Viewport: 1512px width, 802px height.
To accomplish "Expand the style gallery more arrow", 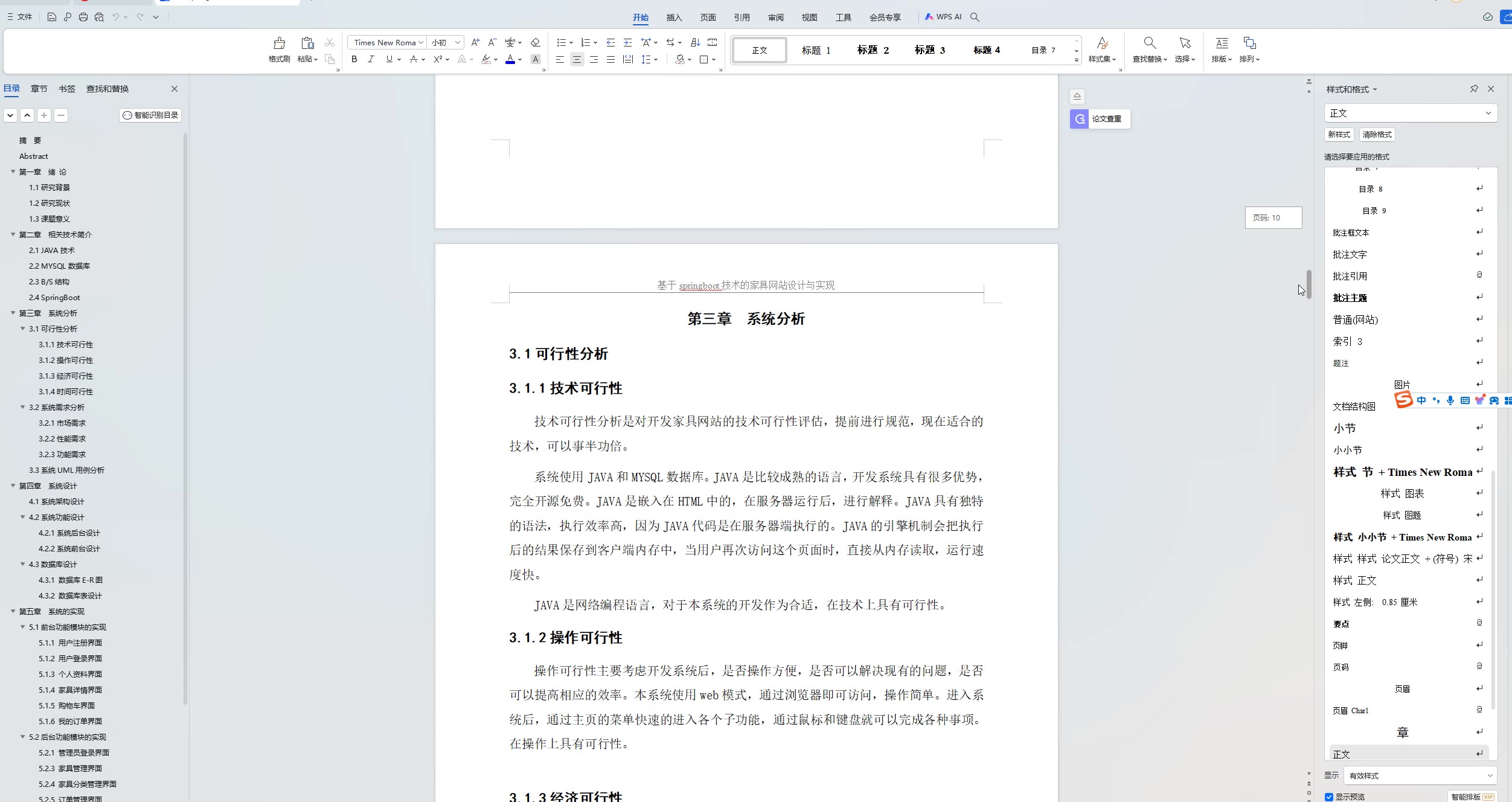I will click(1076, 60).
